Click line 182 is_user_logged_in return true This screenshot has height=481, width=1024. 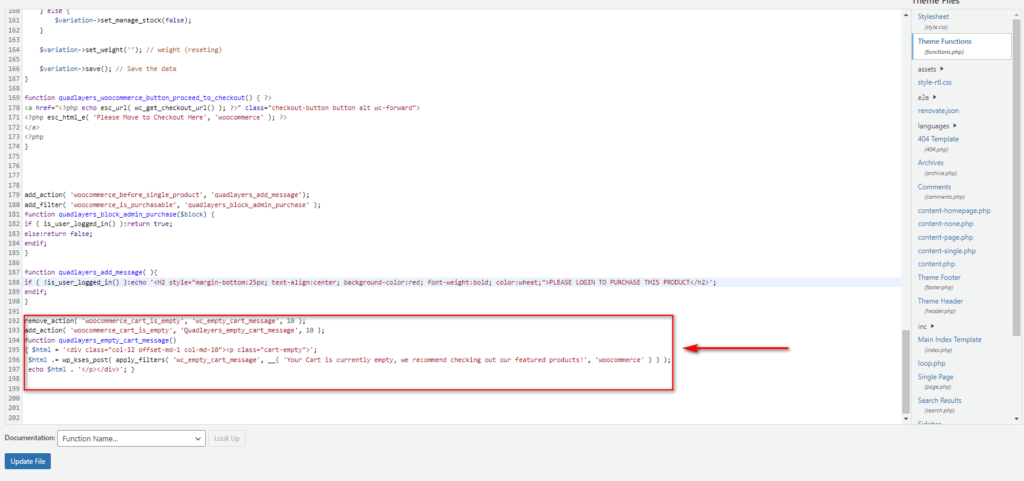pos(98,224)
